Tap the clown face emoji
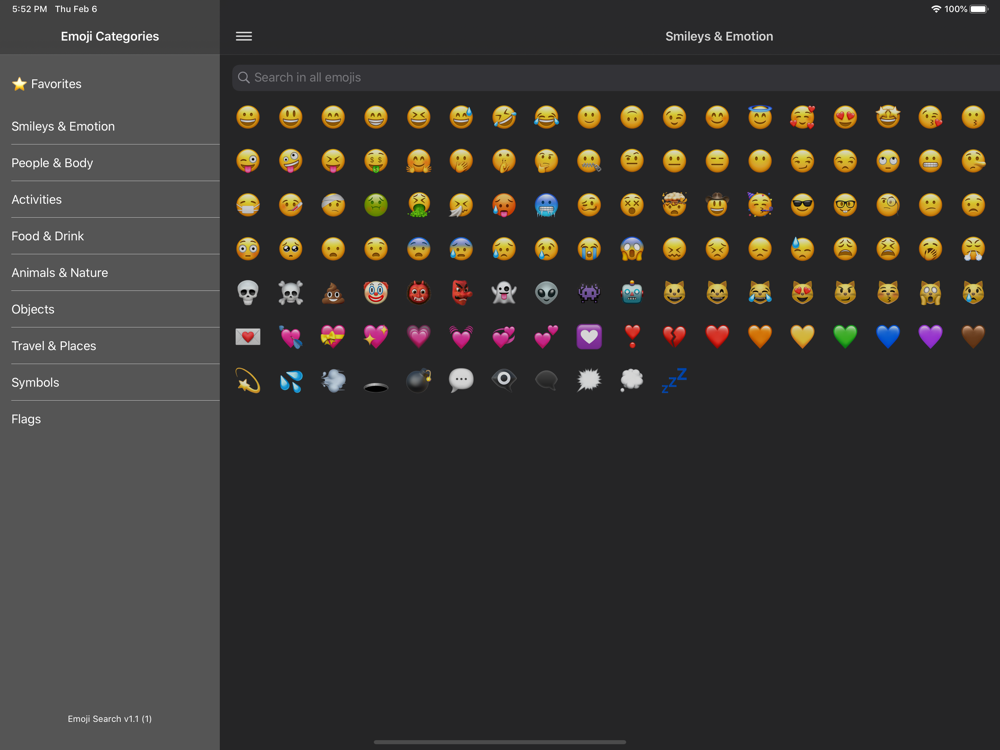Screen dimensions: 1000x750 (x=376, y=293)
